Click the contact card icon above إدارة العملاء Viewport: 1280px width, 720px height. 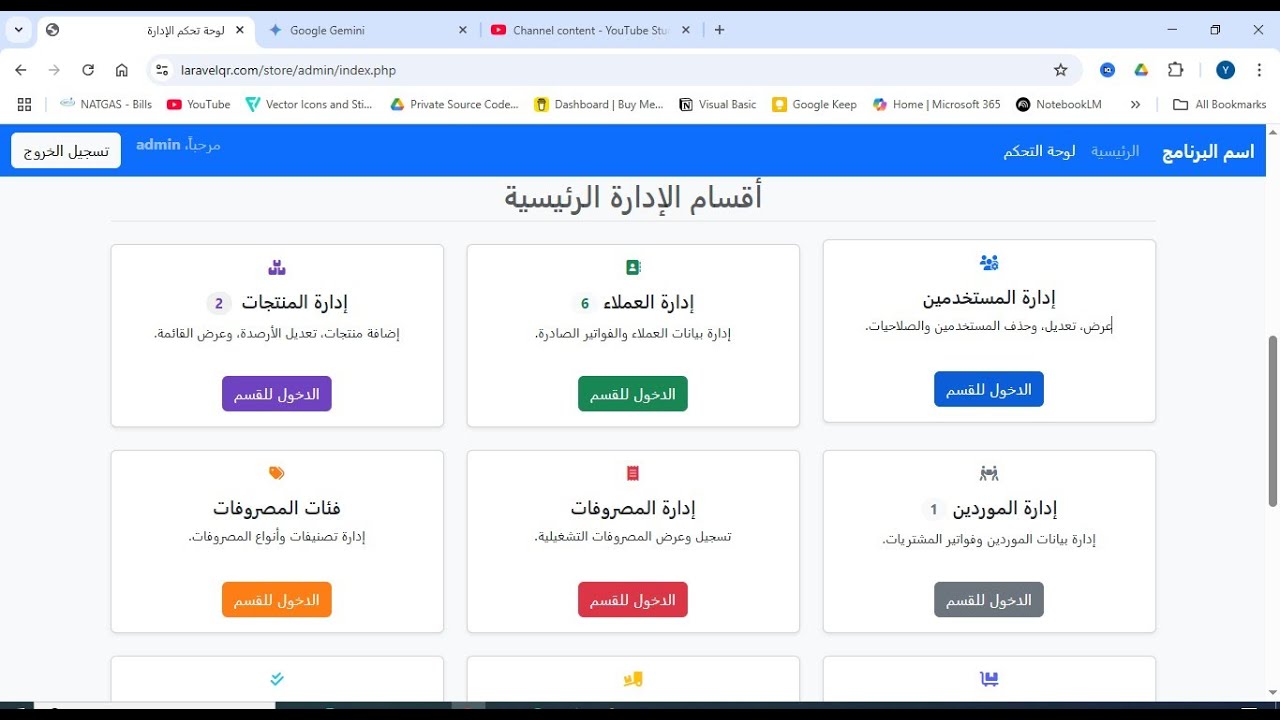point(633,267)
